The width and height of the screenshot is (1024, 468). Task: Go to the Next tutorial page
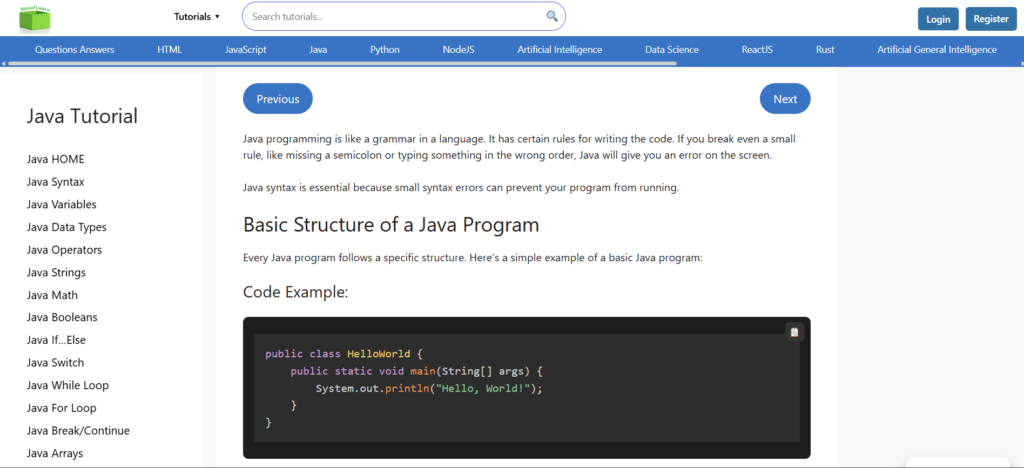(x=785, y=99)
